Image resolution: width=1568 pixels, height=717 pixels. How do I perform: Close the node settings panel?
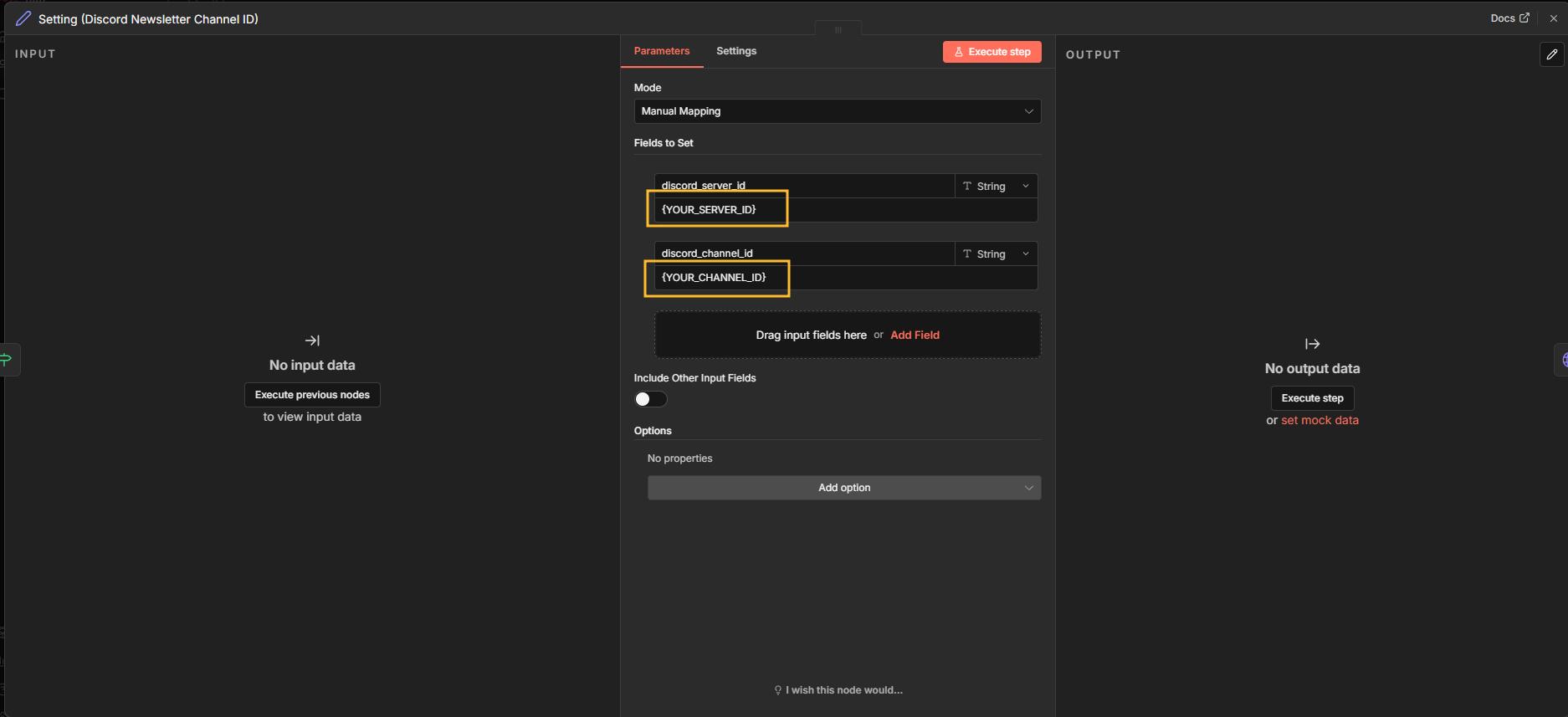pos(1554,18)
